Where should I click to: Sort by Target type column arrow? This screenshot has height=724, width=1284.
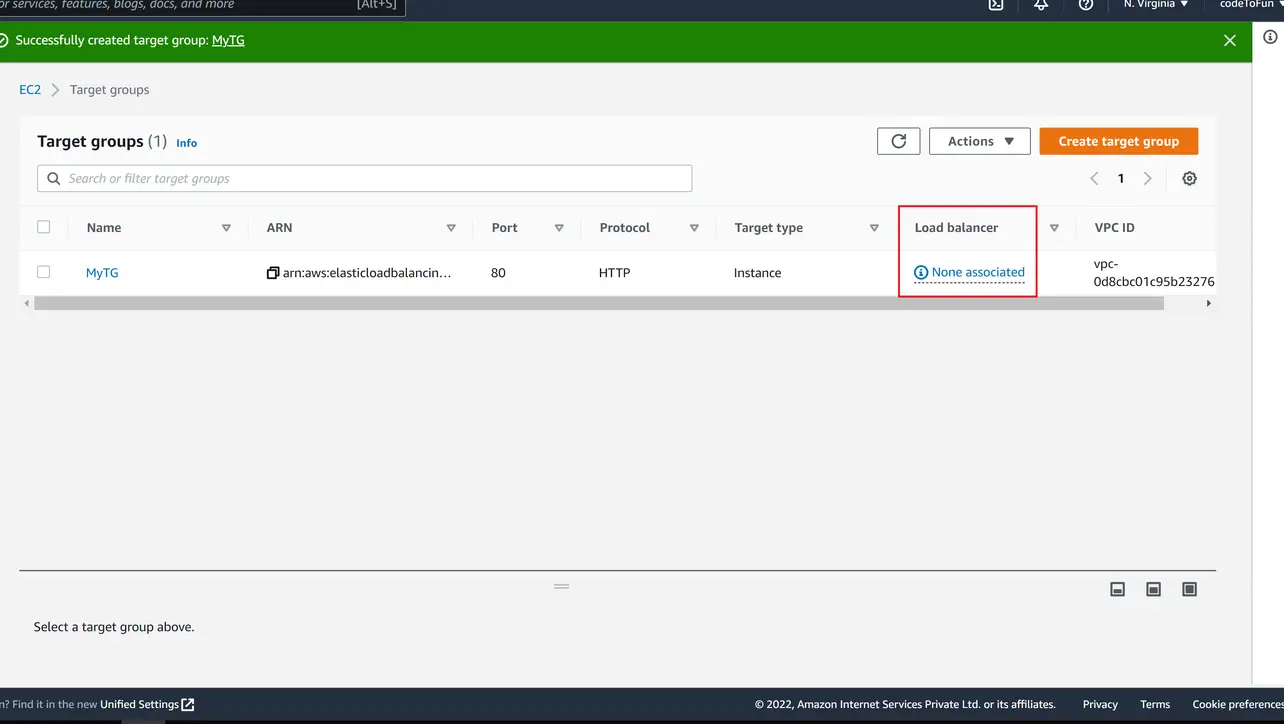pyautogui.click(x=874, y=228)
